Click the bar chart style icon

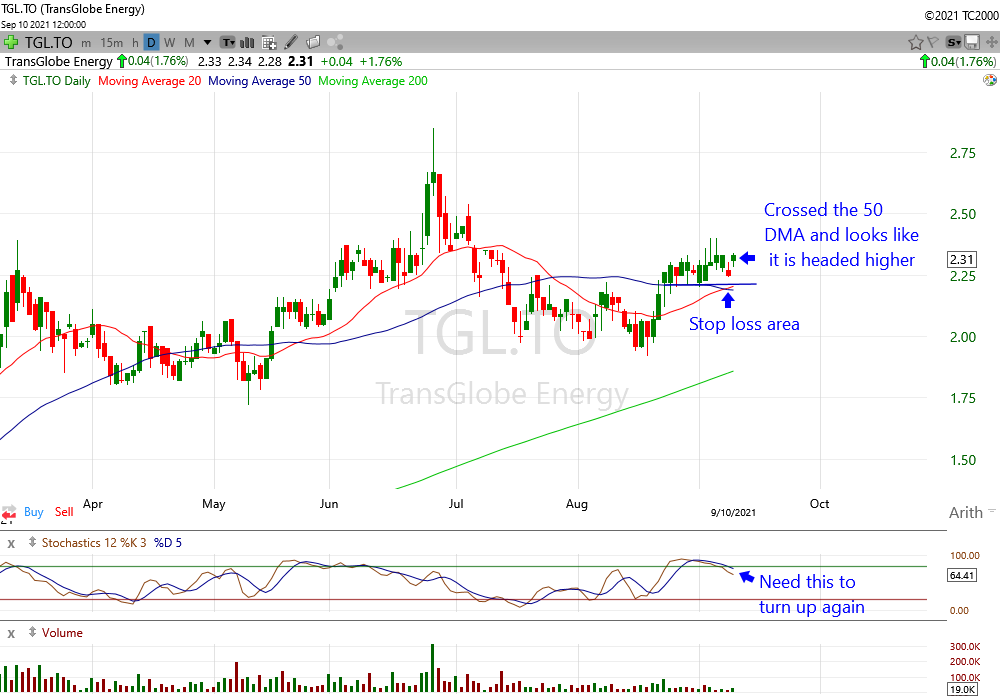(x=247, y=43)
